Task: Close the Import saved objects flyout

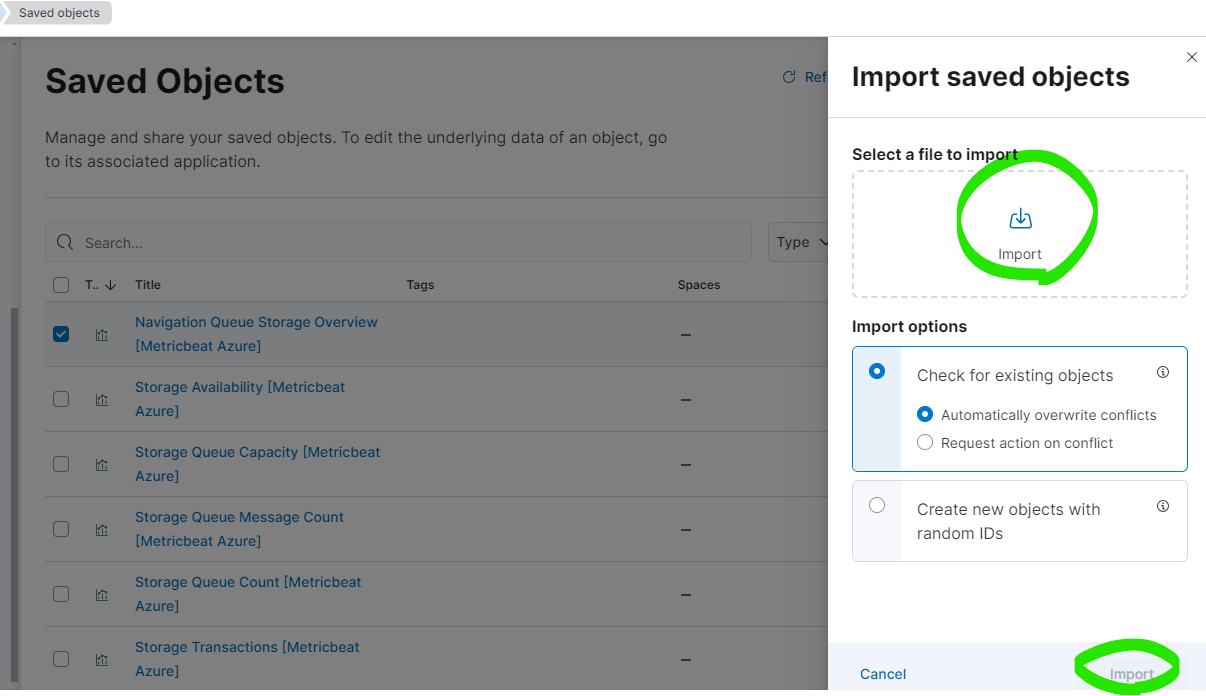Action: pos(1191,57)
